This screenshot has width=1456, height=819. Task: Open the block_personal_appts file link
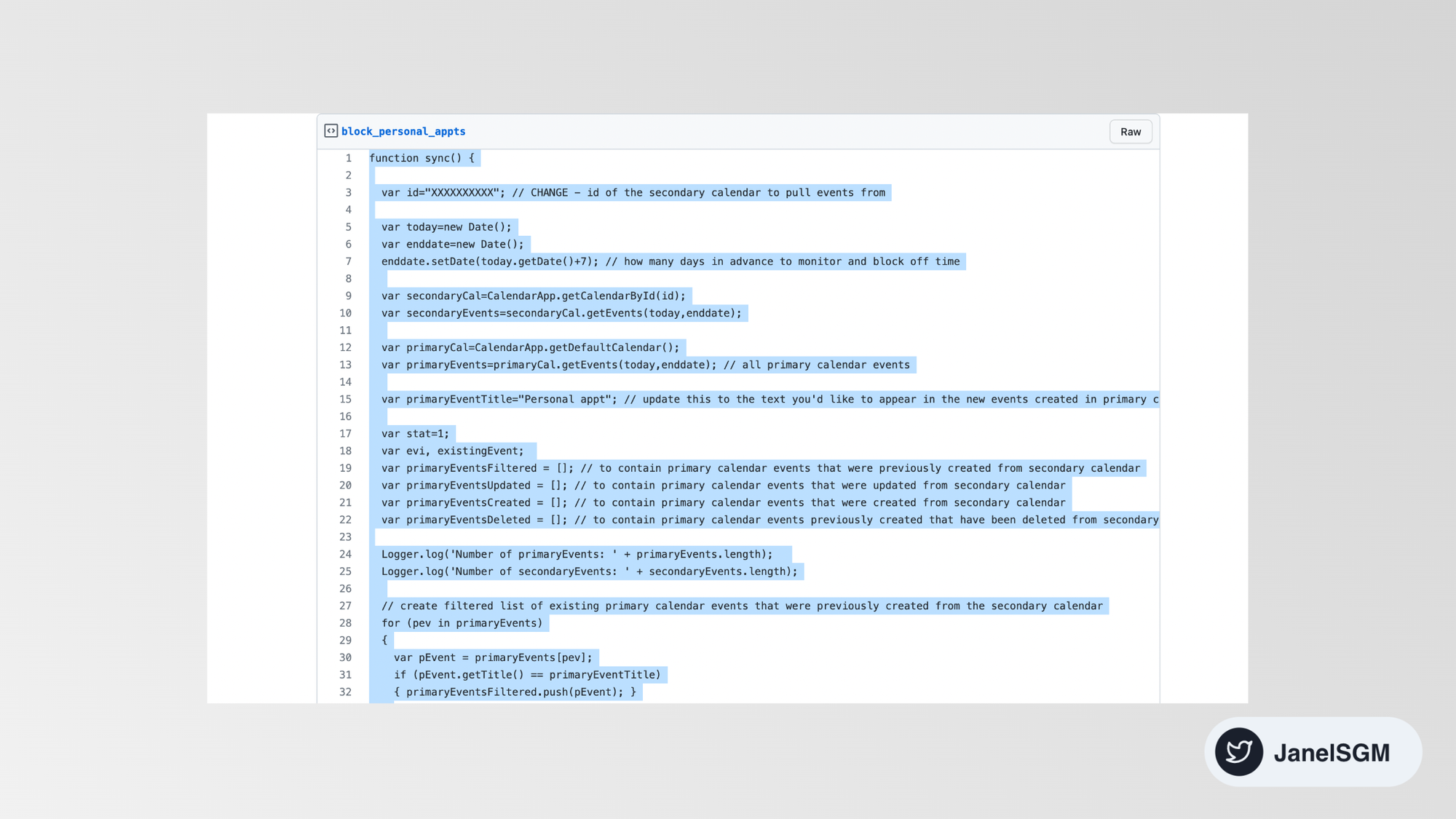coord(403,132)
